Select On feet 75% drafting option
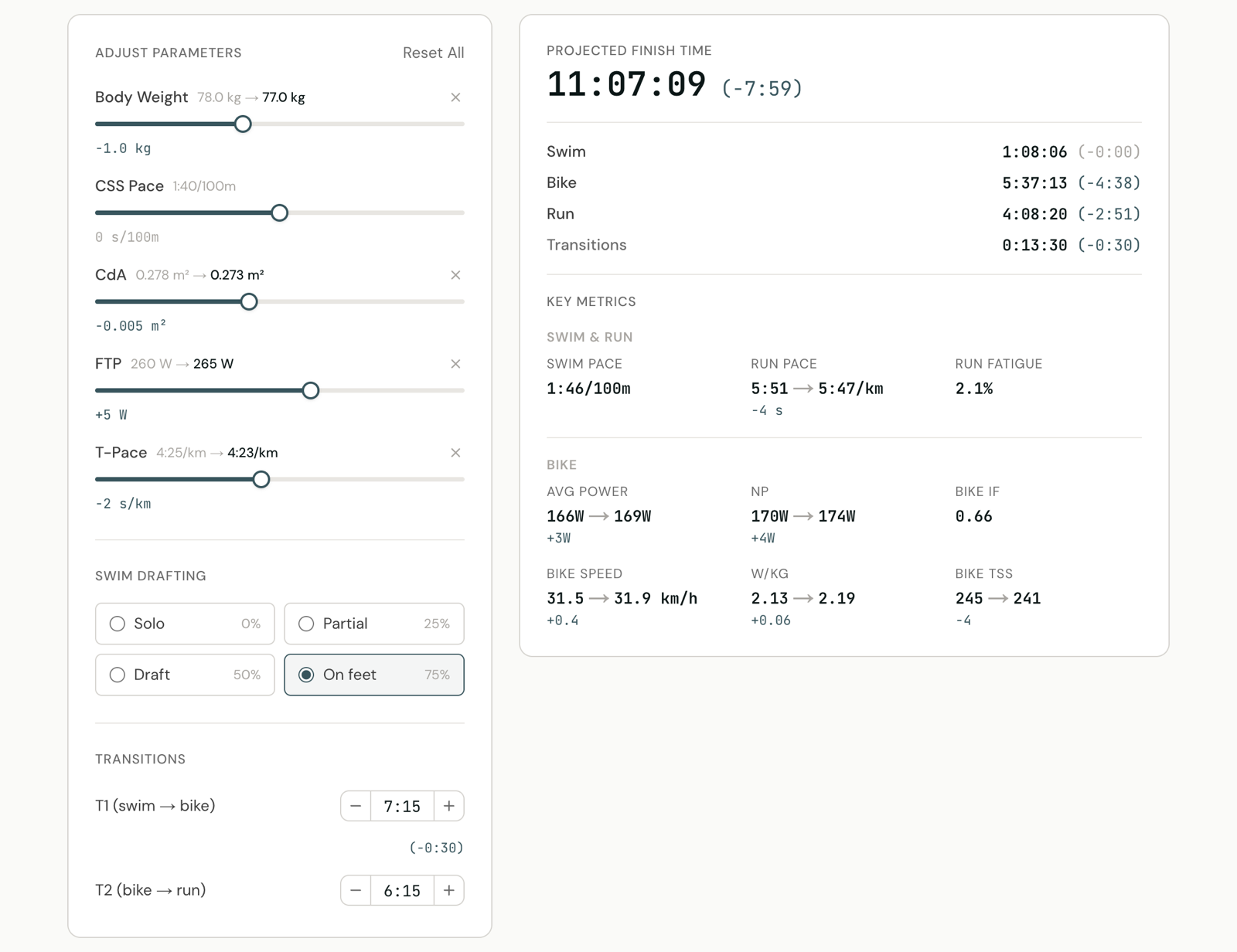 tap(374, 675)
